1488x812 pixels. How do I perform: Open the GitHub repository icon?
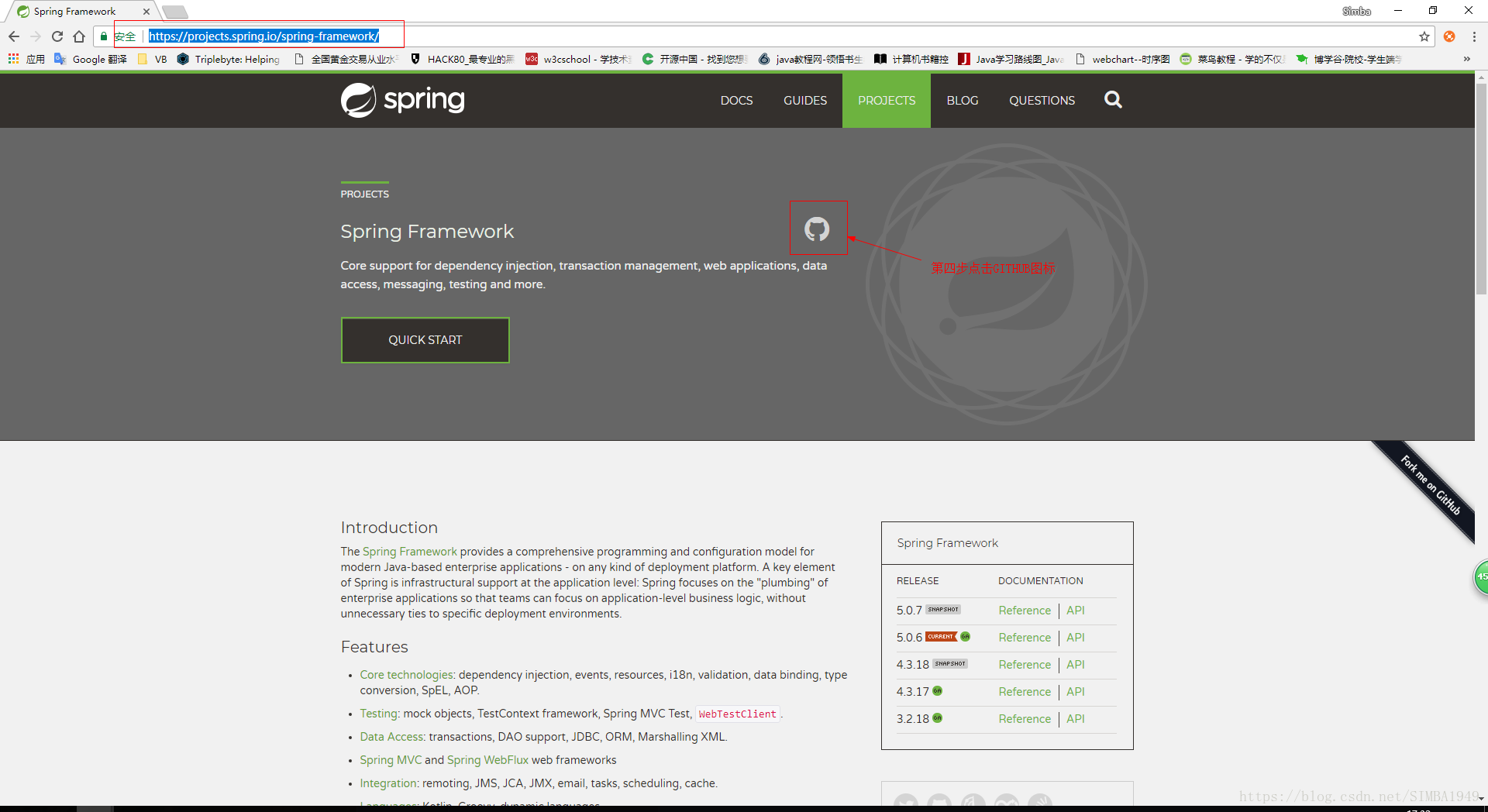tap(817, 229)
